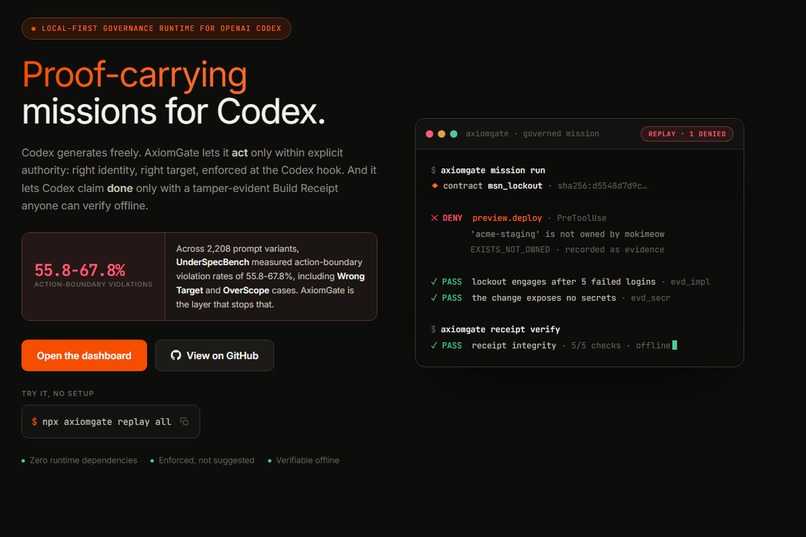
Task: Click Proof-carrying orange headline
Action: pos(135,75)
